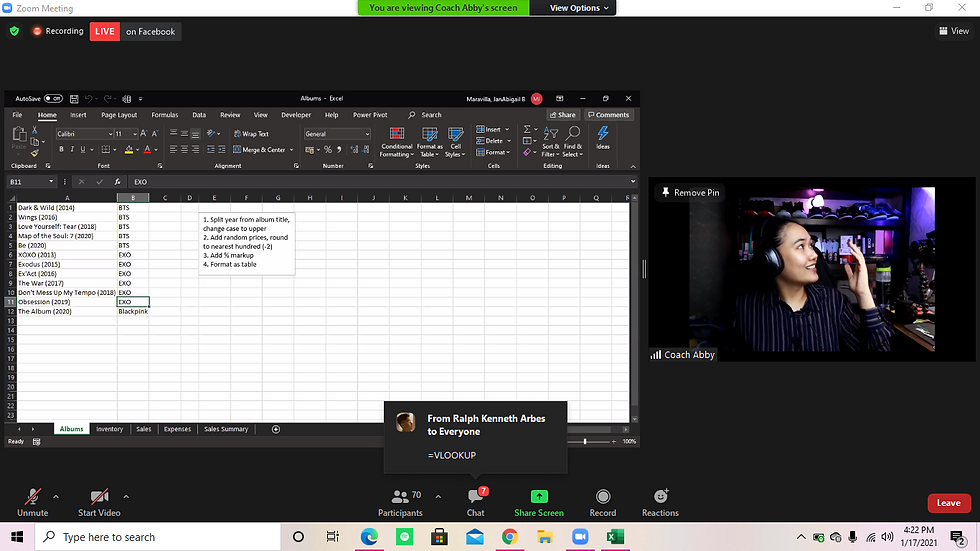
Task: Open Google Chrome from the taskbar
Action: click(x=509, y=537)
